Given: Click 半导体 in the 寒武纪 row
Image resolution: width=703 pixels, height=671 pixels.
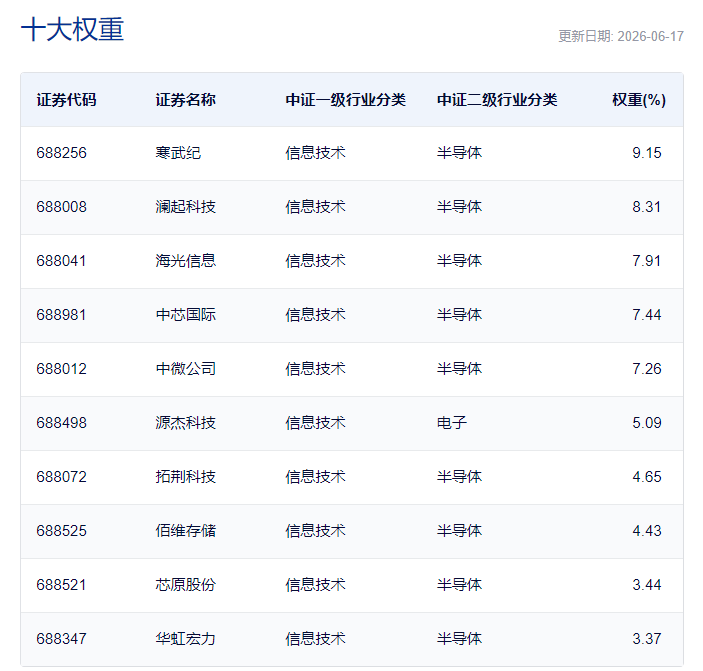Looking at the screenshot, I should [460, 153].
